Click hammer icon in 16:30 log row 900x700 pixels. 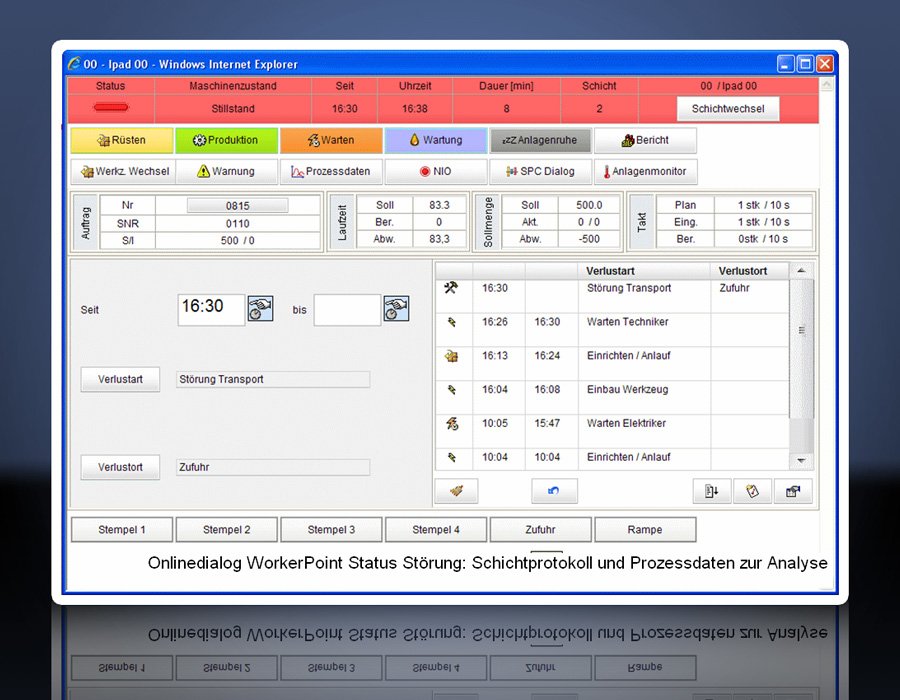point(451,287)
